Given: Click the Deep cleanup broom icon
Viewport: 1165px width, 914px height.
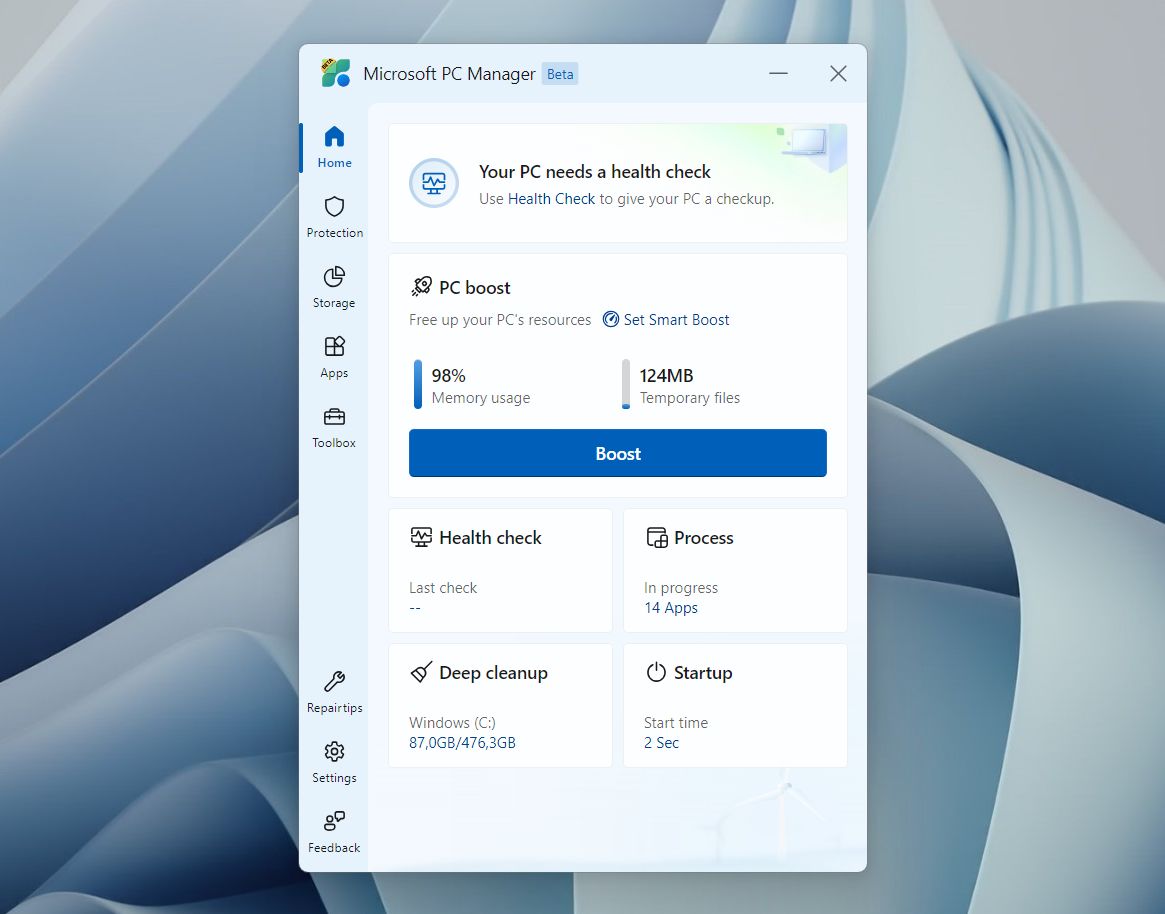Looking at the screenshot, I should point(421,672).
